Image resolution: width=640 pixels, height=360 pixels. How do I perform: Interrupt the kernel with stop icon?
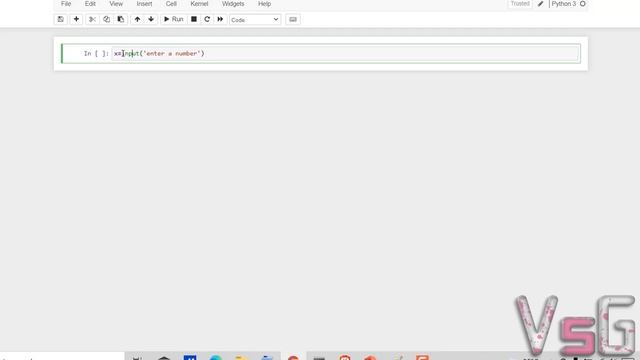(194, 19)
